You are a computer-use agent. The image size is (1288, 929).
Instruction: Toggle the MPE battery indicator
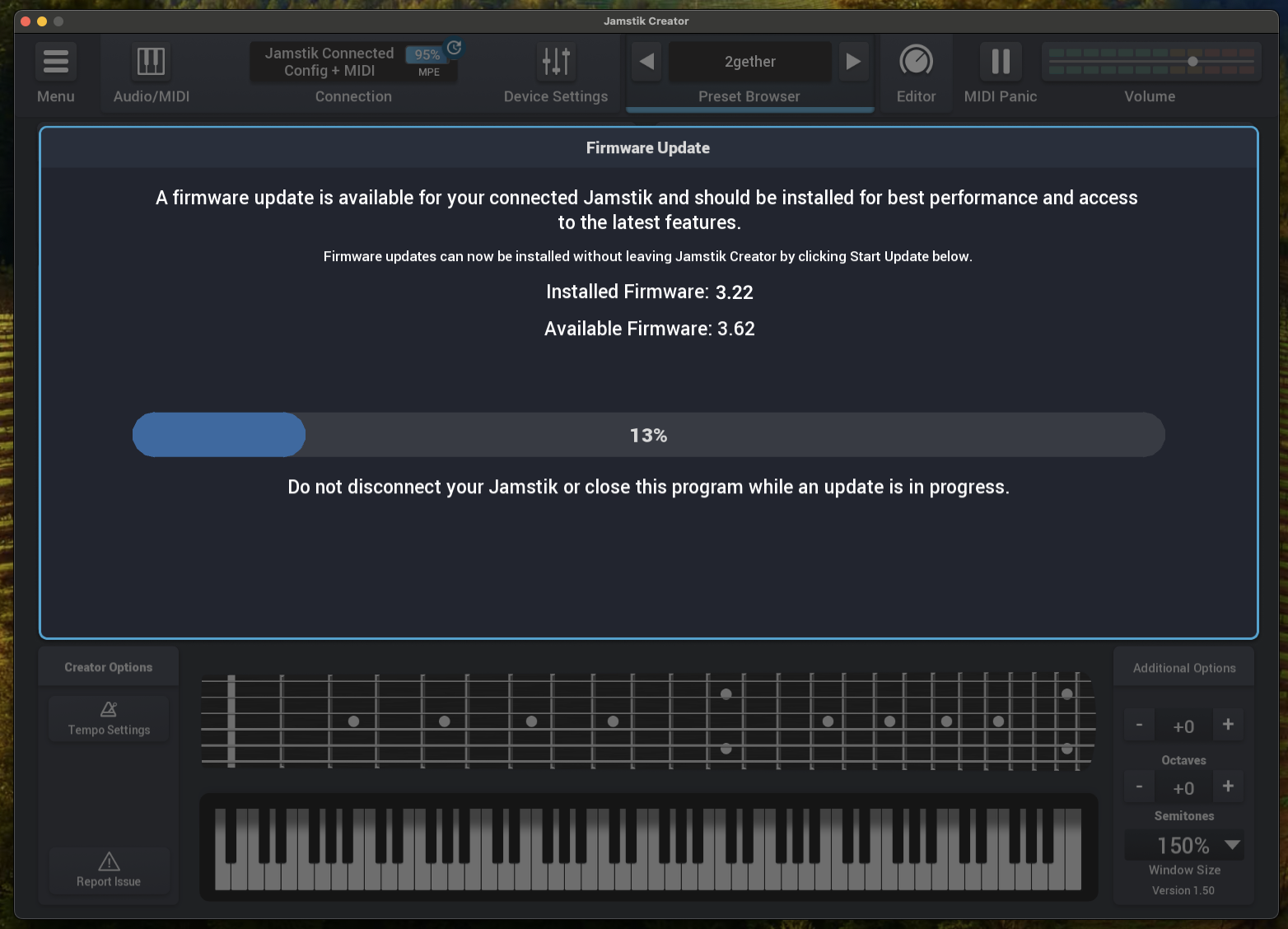tap(427, 63)
